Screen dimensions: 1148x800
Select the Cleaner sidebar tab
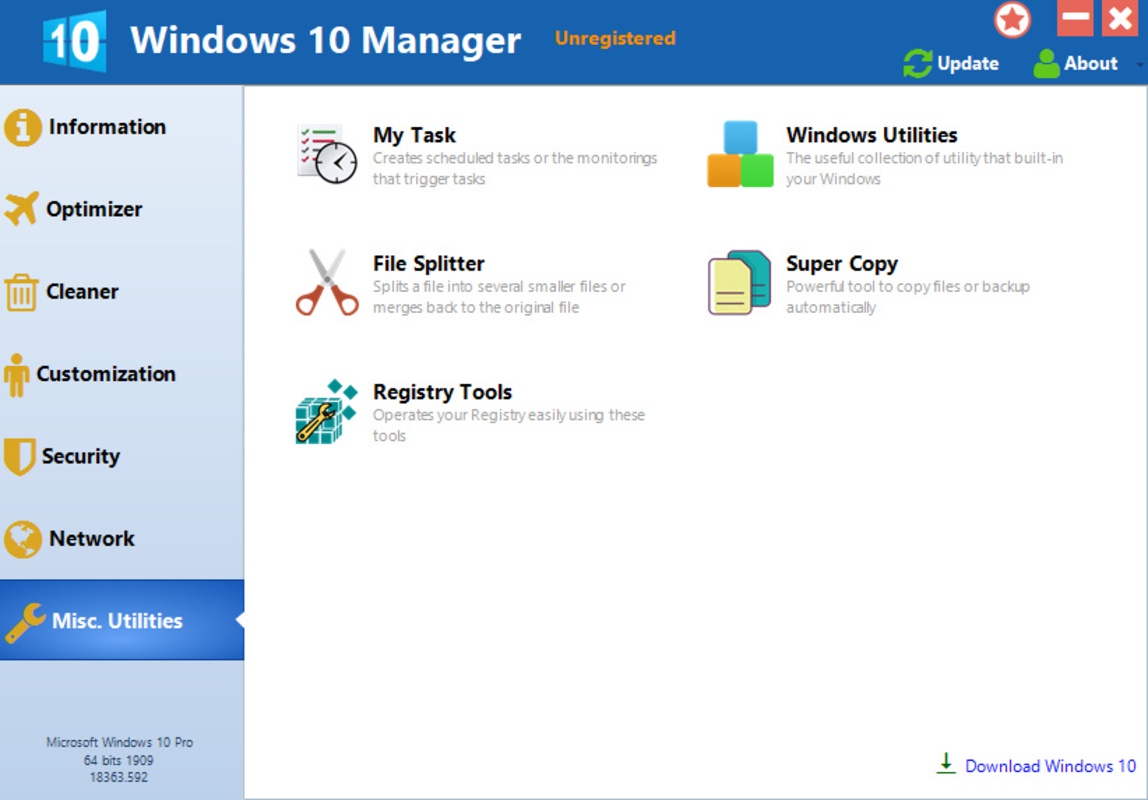pos(82,292)
